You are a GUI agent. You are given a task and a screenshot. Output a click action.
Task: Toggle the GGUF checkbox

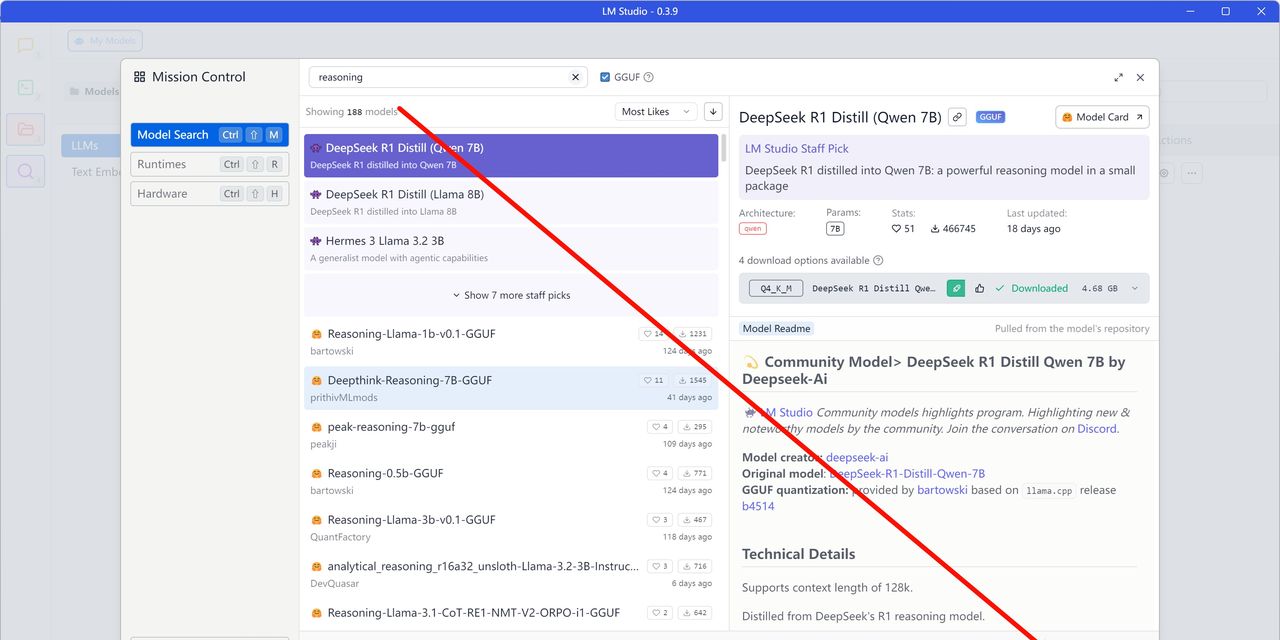[605, 77]
